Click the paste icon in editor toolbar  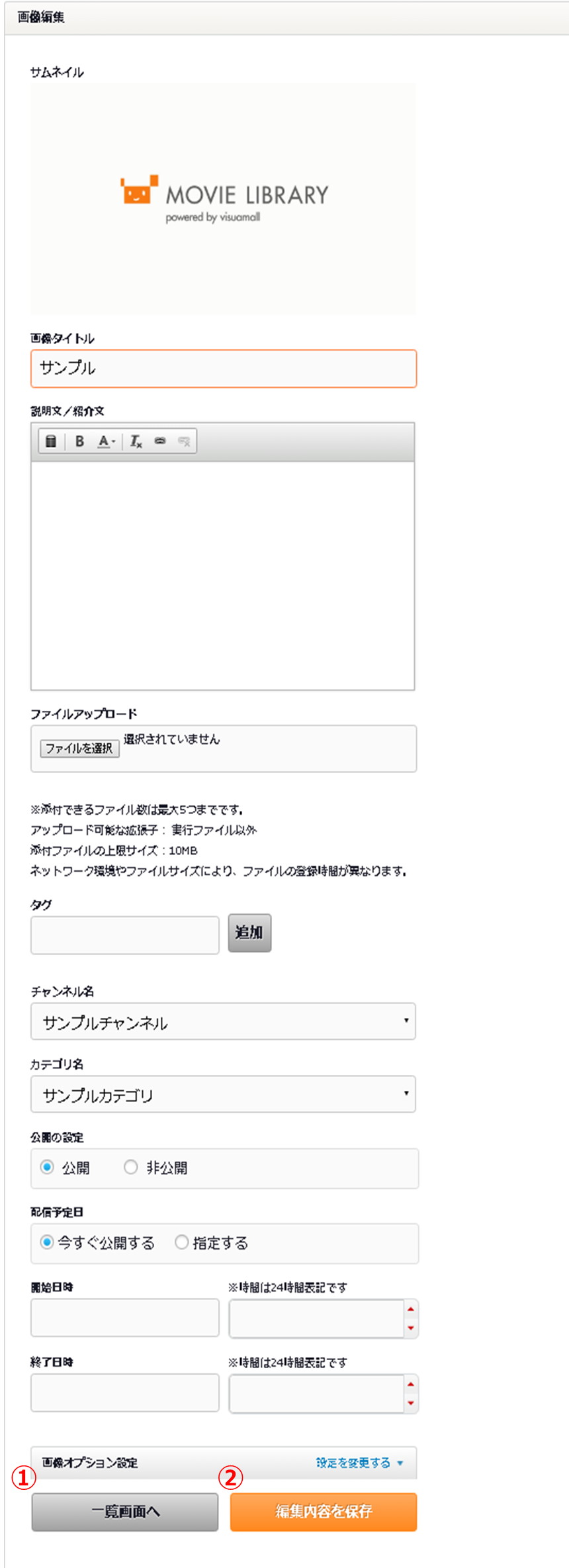pos(51,441)
